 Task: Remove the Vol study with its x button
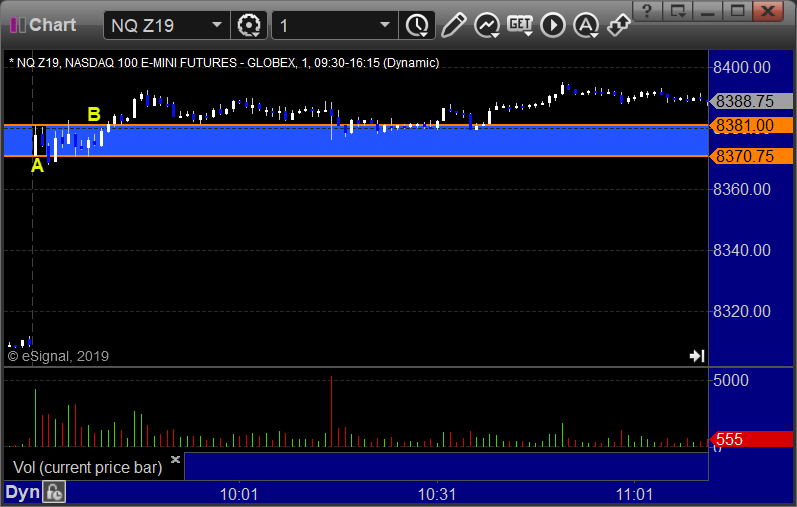[175, 460]
